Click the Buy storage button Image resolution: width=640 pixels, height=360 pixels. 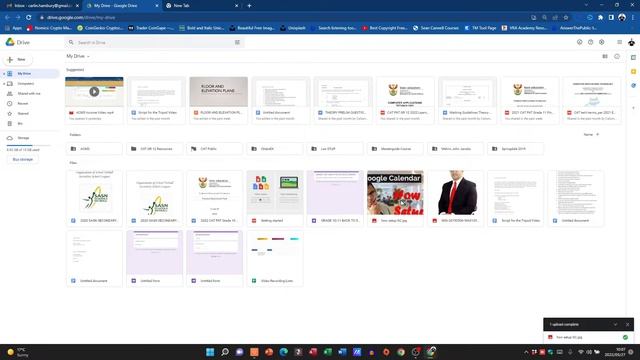coord(23,159)
